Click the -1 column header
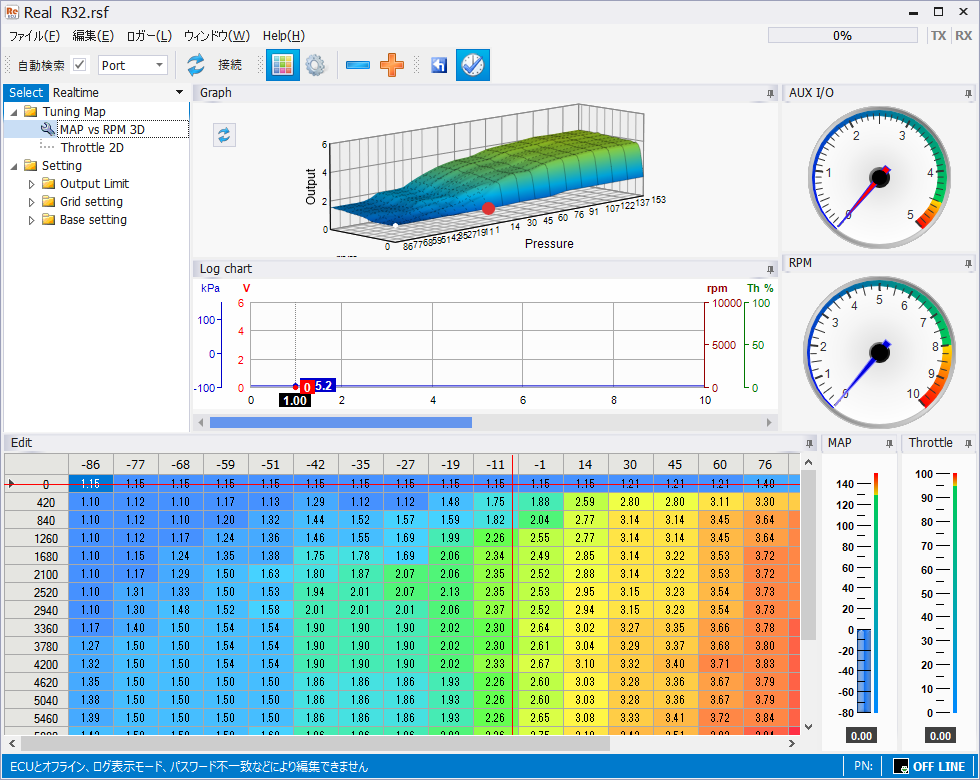Viewport: 980px width, 780px height. point(540,464)
